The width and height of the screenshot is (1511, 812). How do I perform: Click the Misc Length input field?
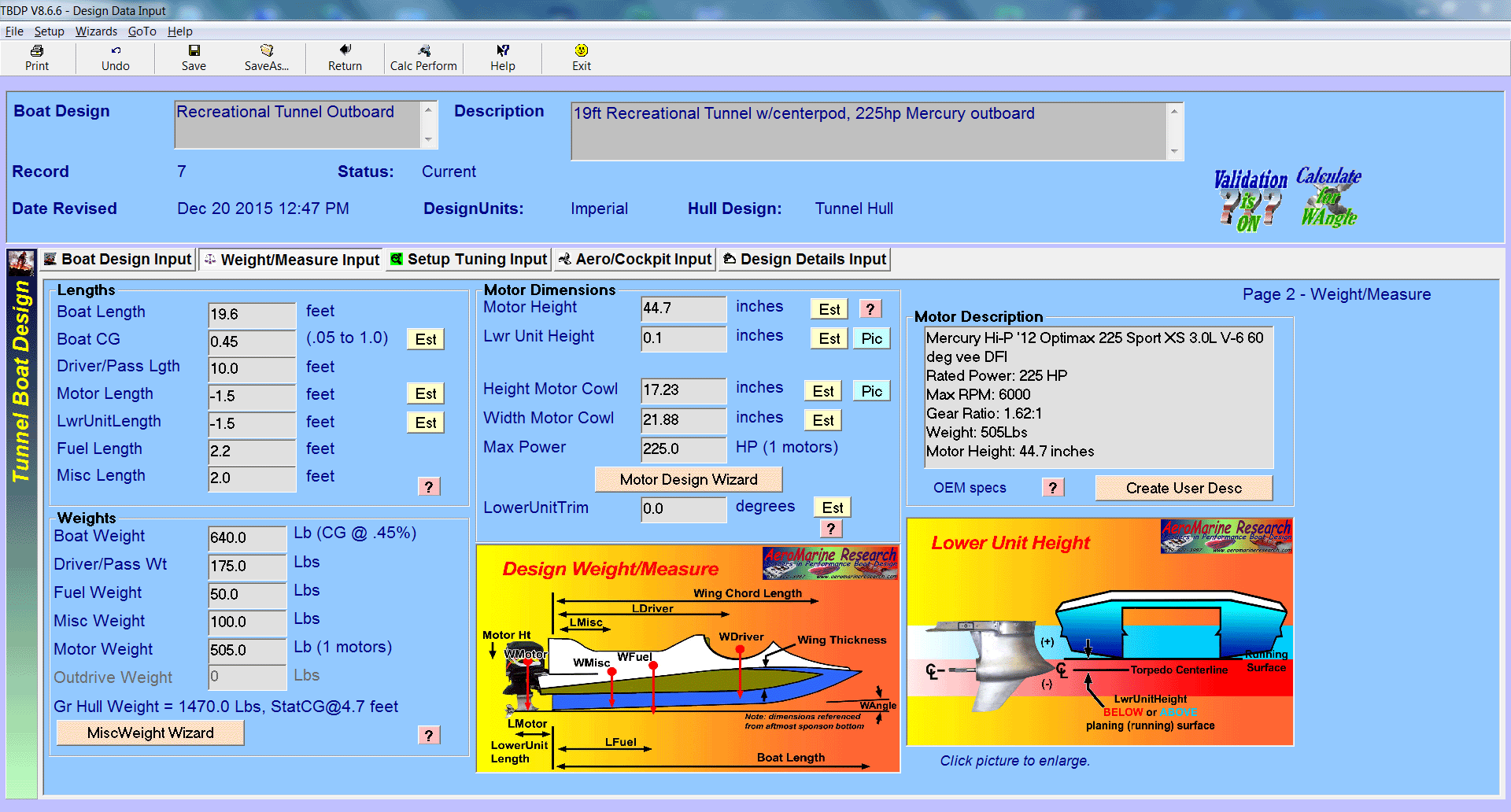(252, 478)
